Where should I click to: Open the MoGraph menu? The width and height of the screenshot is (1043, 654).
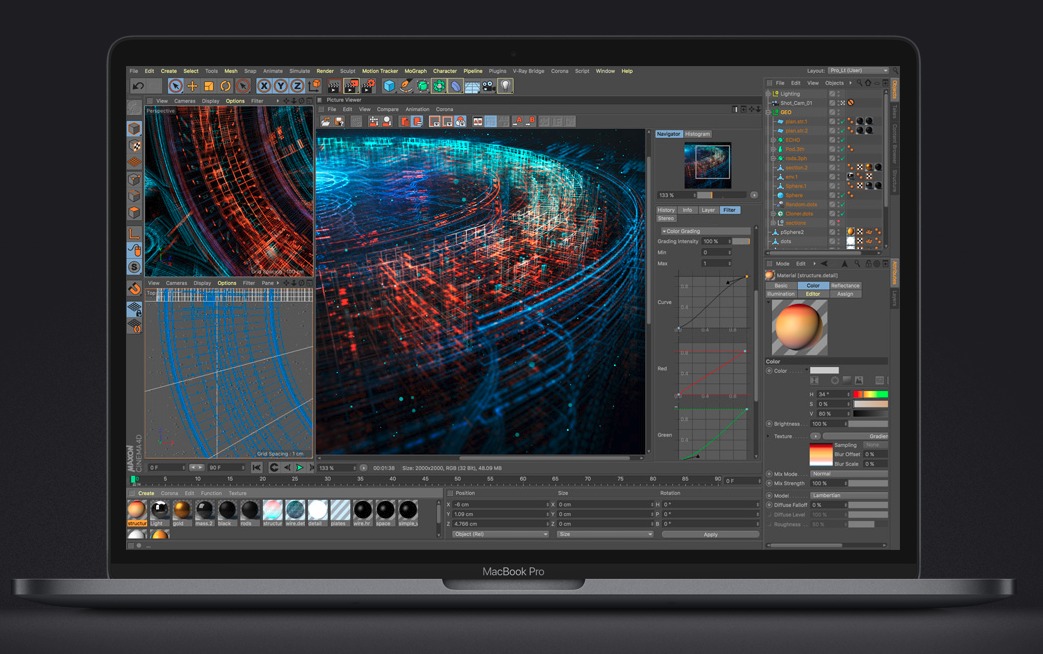tap(416, 71)
